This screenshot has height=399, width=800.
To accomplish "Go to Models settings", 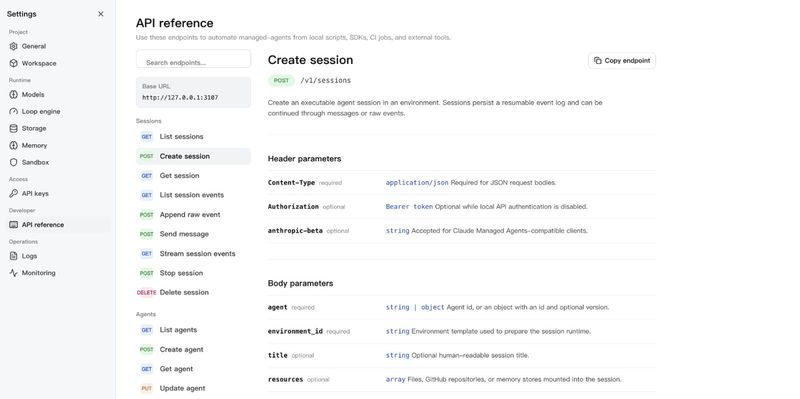I will 58,94.
